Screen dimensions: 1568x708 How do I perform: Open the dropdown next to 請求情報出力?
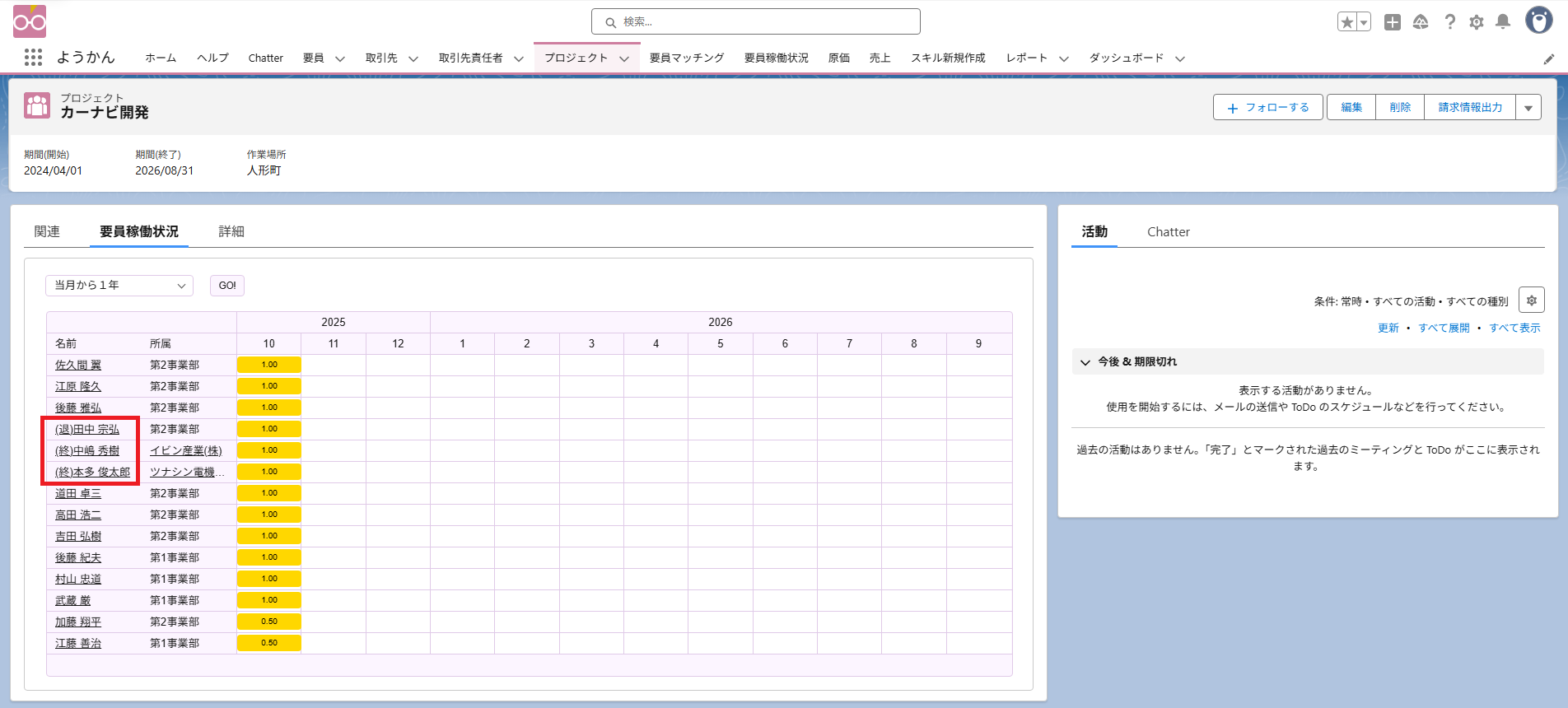coord(1528,108)
